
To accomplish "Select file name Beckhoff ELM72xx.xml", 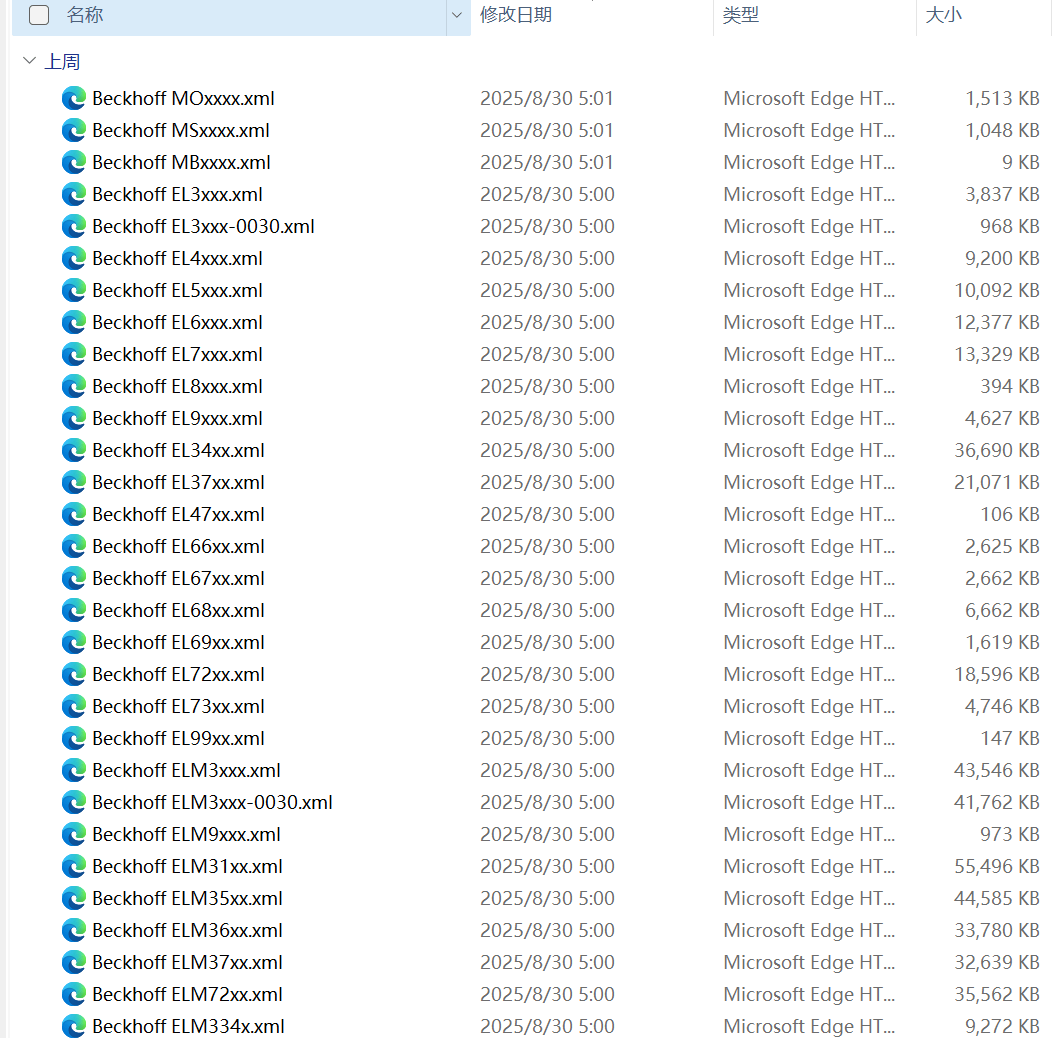I will click(x=188, y=995).
